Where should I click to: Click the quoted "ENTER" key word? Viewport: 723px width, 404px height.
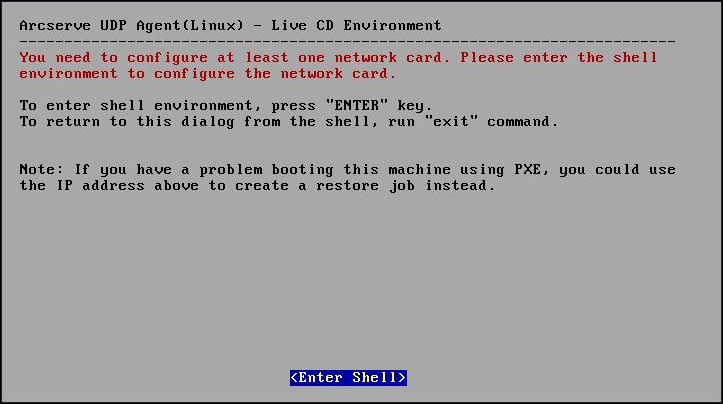pyautogui.click(x=357, y=105)
